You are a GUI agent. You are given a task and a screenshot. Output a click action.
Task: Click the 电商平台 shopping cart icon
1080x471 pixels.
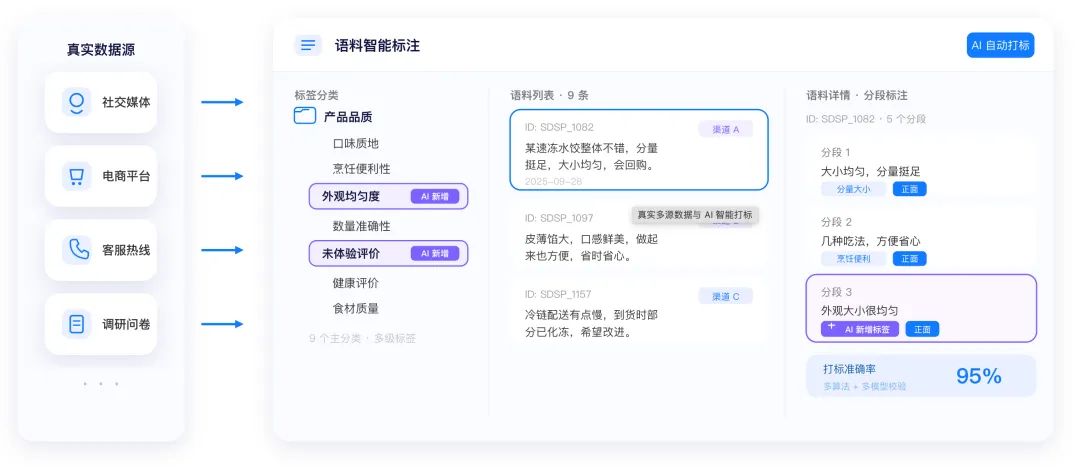[76, 176]
